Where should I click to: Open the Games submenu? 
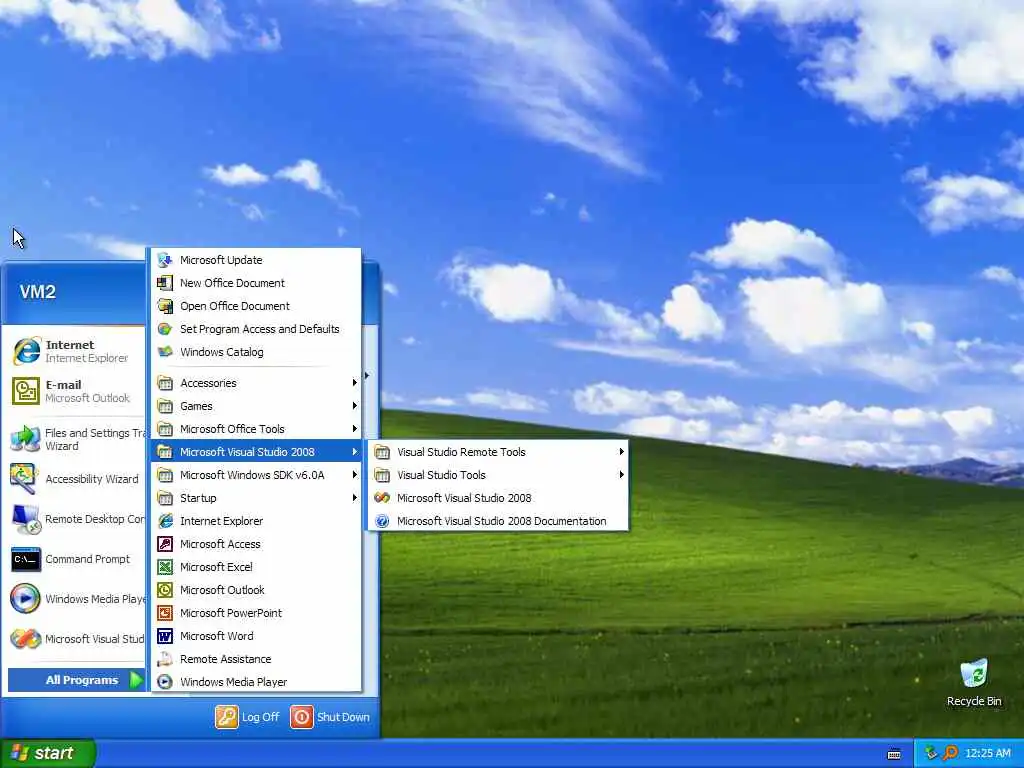pyautogui.click(x=256, y=406)
